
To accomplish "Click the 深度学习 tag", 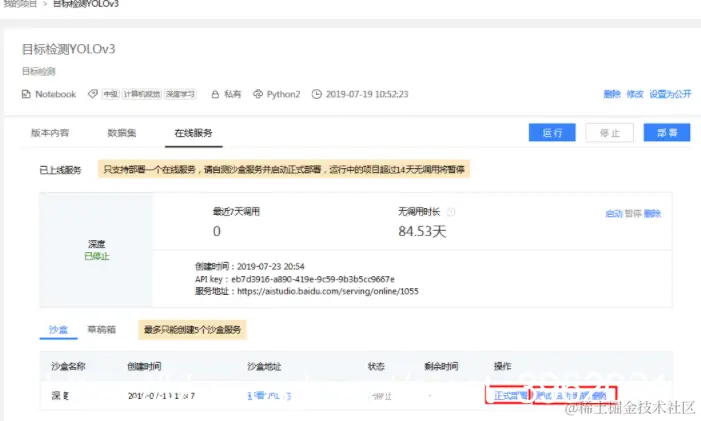I will point(180,94).
